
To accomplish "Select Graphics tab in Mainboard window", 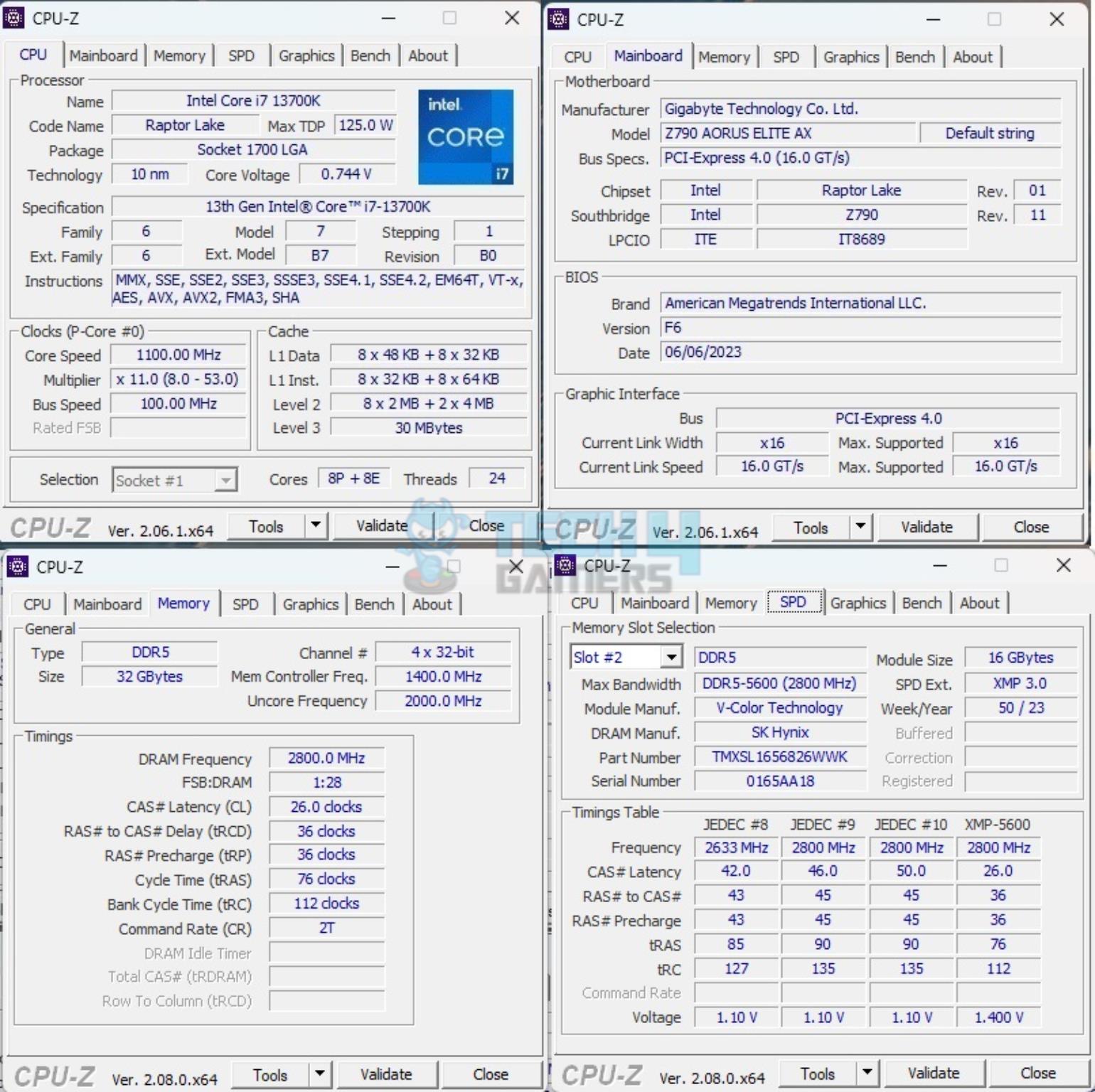I will 851,57.
